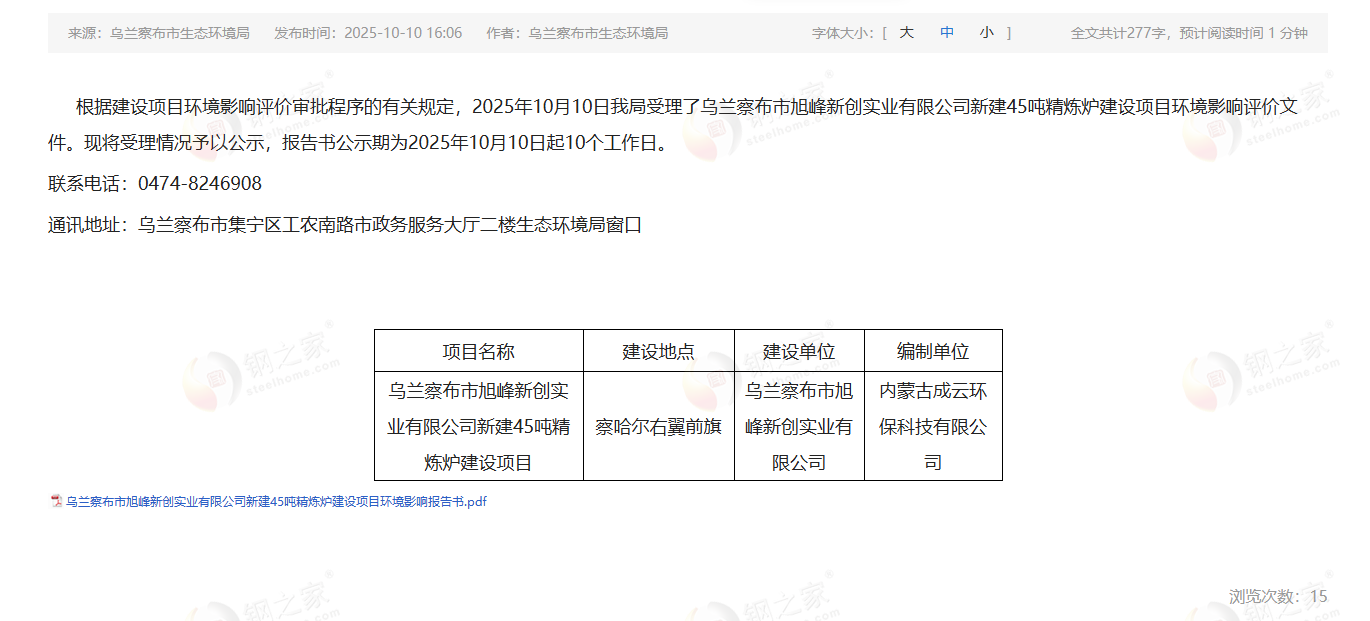1370x621 pixels.
Task: Click the 建设单位 table header cell
Action: point(799,352)
